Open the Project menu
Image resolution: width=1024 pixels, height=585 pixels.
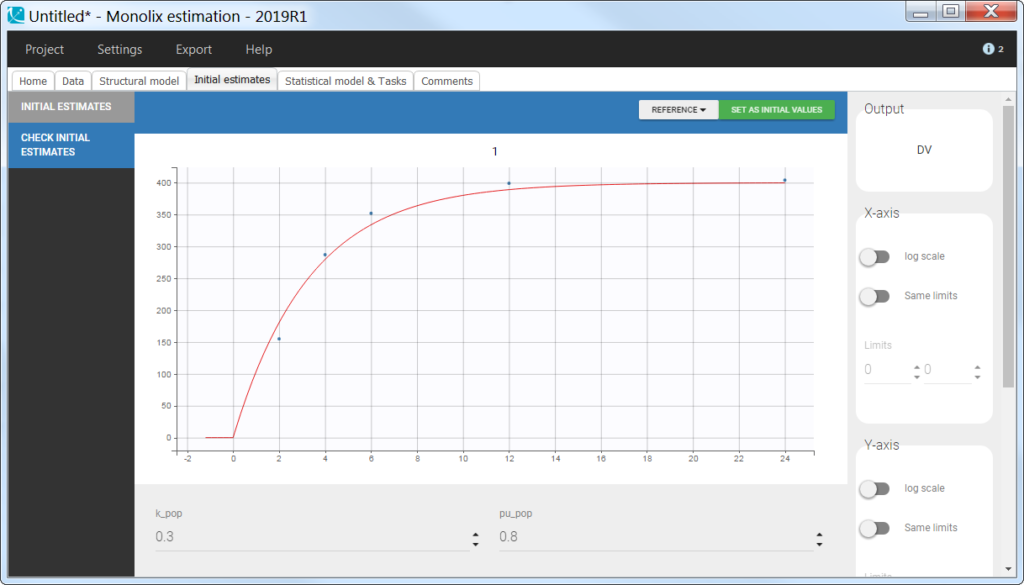coord(44,49)
